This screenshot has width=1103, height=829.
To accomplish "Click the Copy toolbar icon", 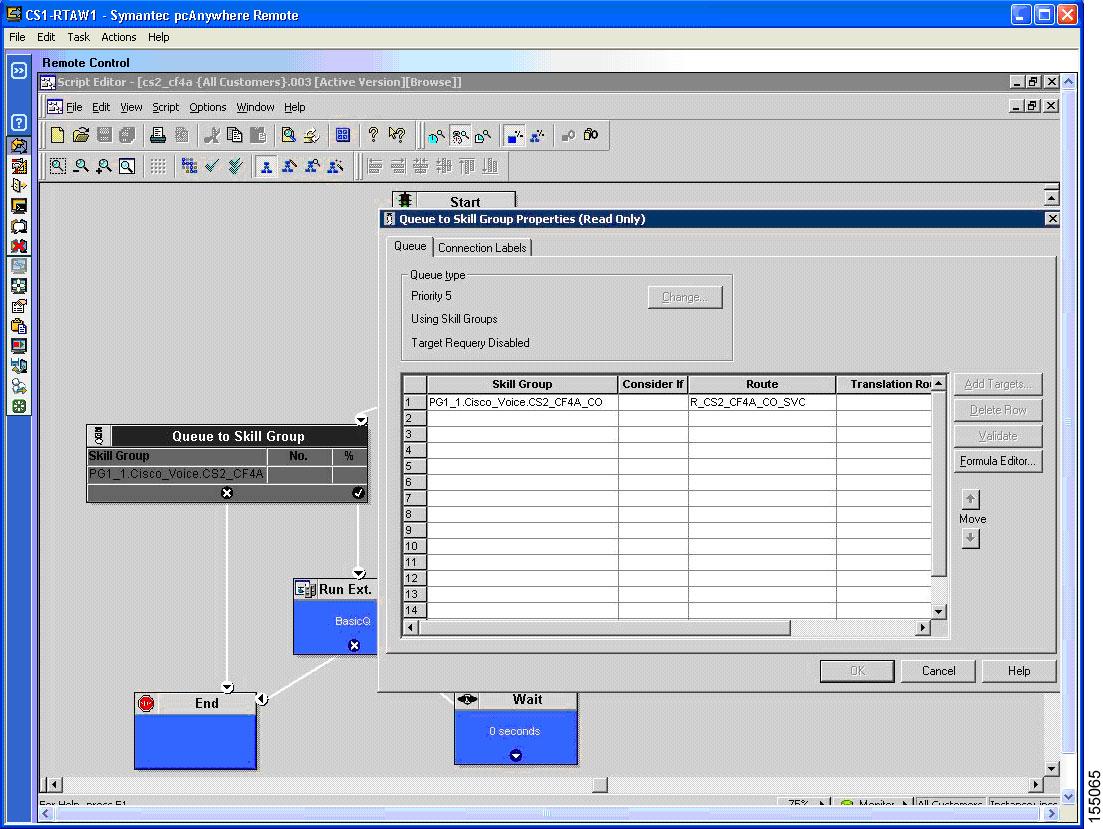I will click(x=234, y=135).
